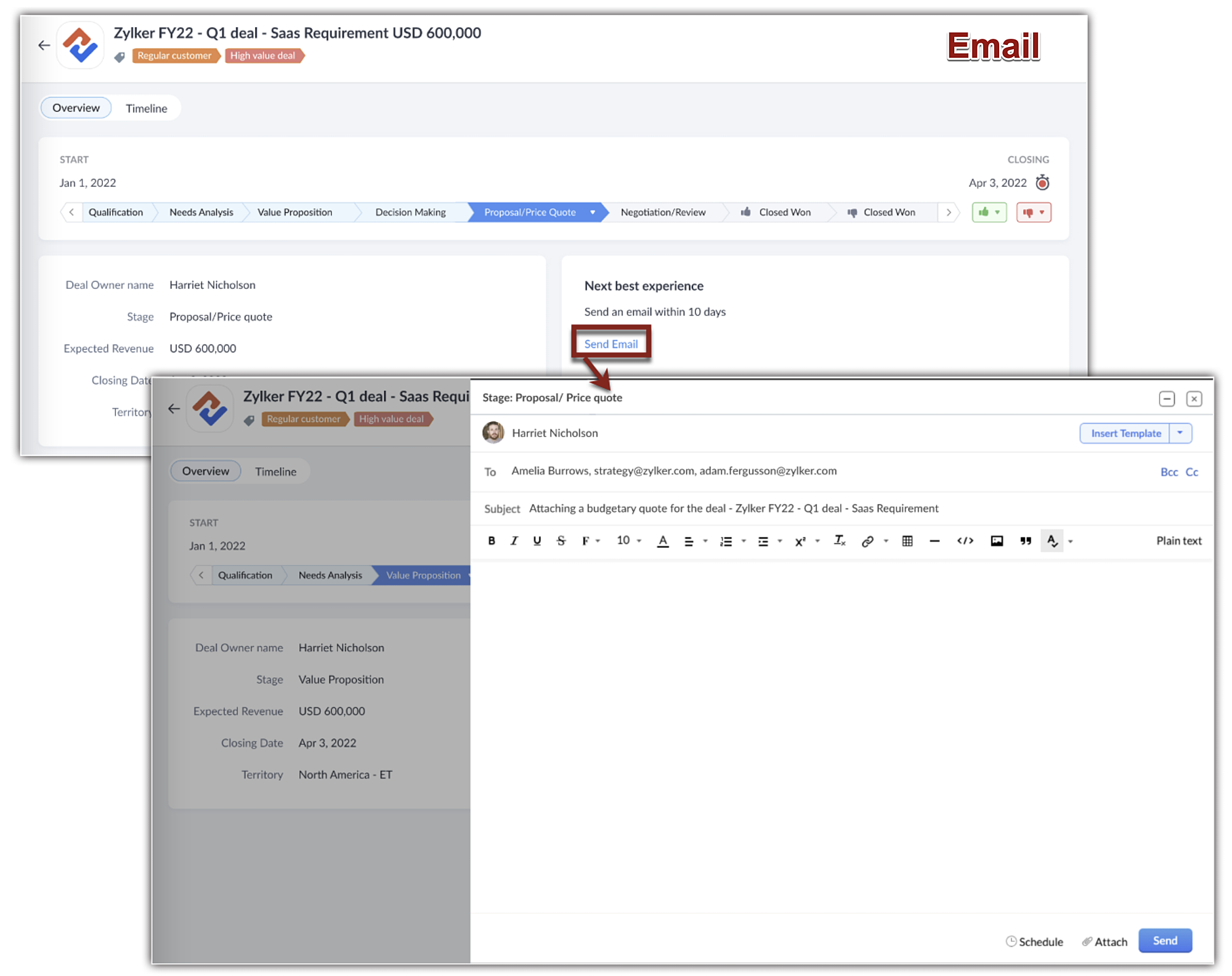
Task: Open the font color picker
Action: (663, 541)
